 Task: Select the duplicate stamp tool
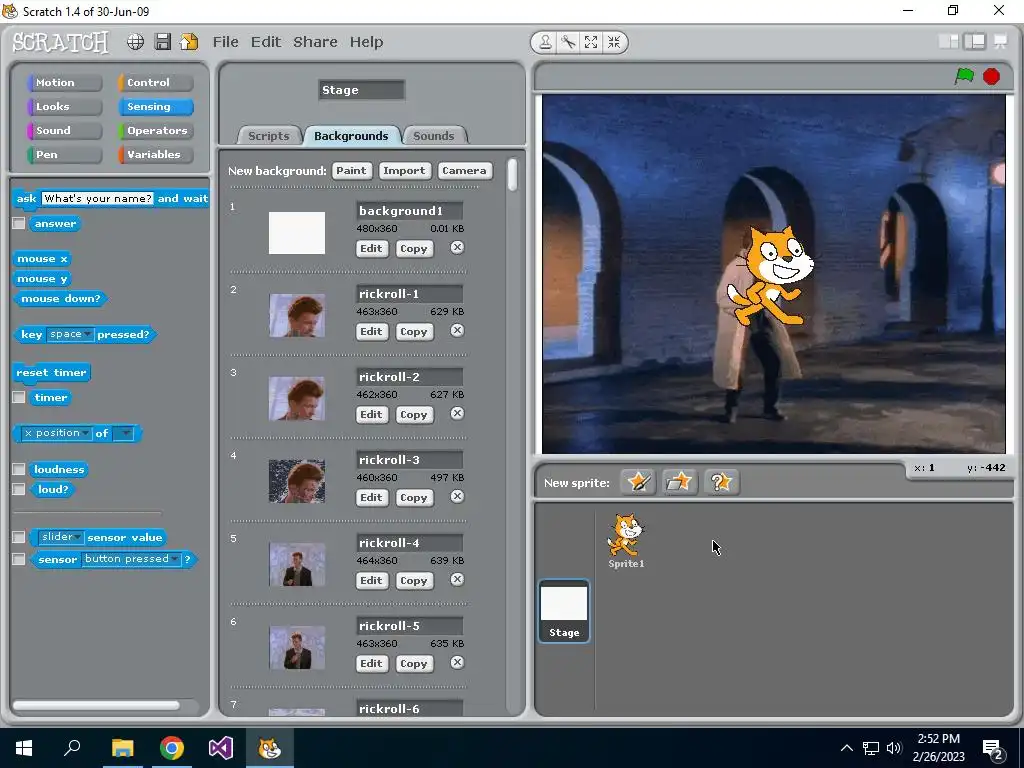coord(545,42)
